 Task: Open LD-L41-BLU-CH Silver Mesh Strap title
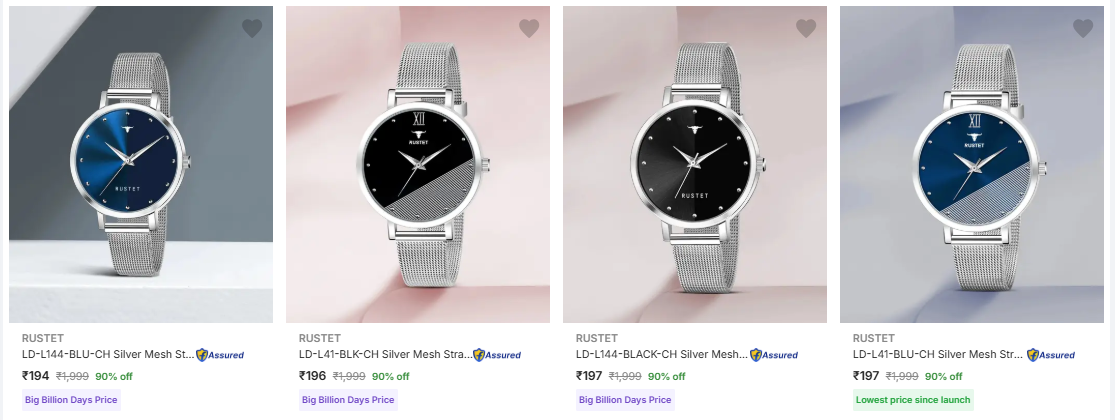click(x=938, y=354)
